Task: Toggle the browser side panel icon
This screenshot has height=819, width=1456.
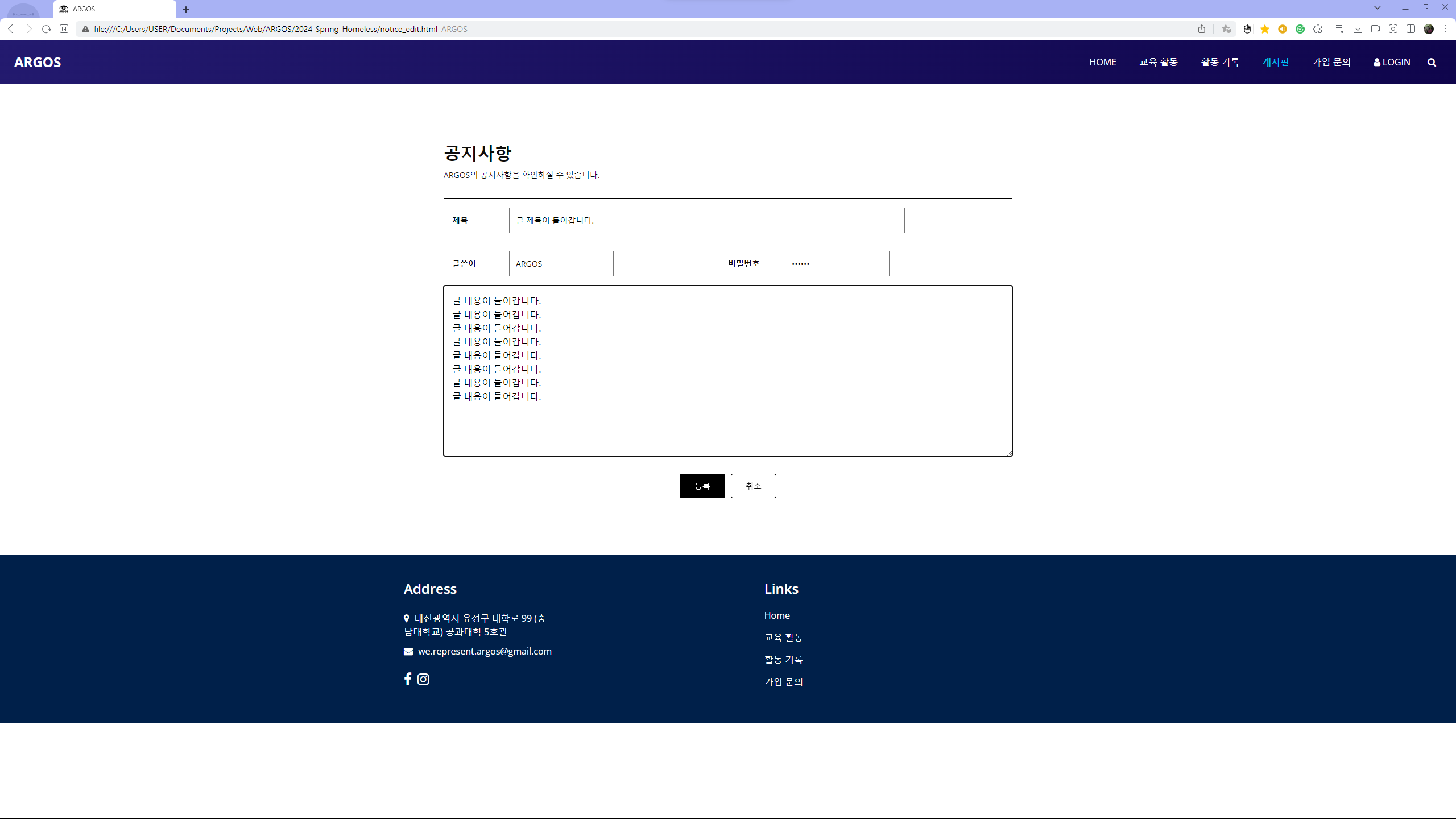Action: click(1410, 29)
